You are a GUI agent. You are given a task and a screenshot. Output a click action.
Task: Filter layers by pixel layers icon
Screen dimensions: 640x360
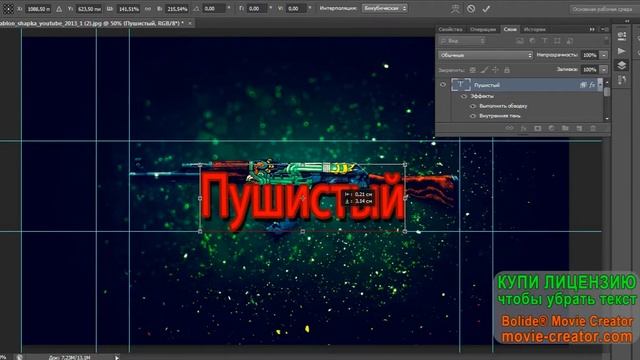pyautogui.click(x=520, y=41)
